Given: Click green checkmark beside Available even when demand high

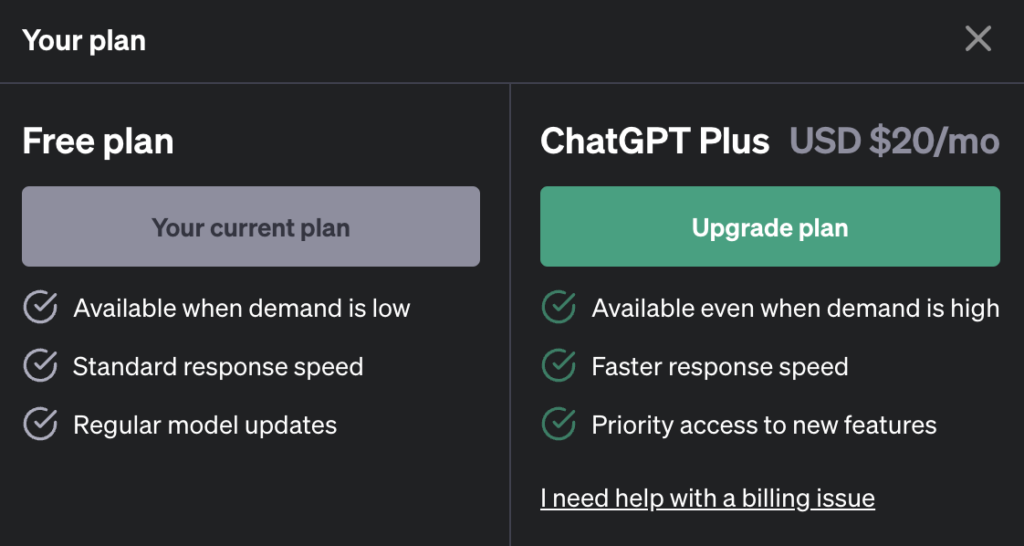Looking at the screenshot, I should tap(559, 307).
